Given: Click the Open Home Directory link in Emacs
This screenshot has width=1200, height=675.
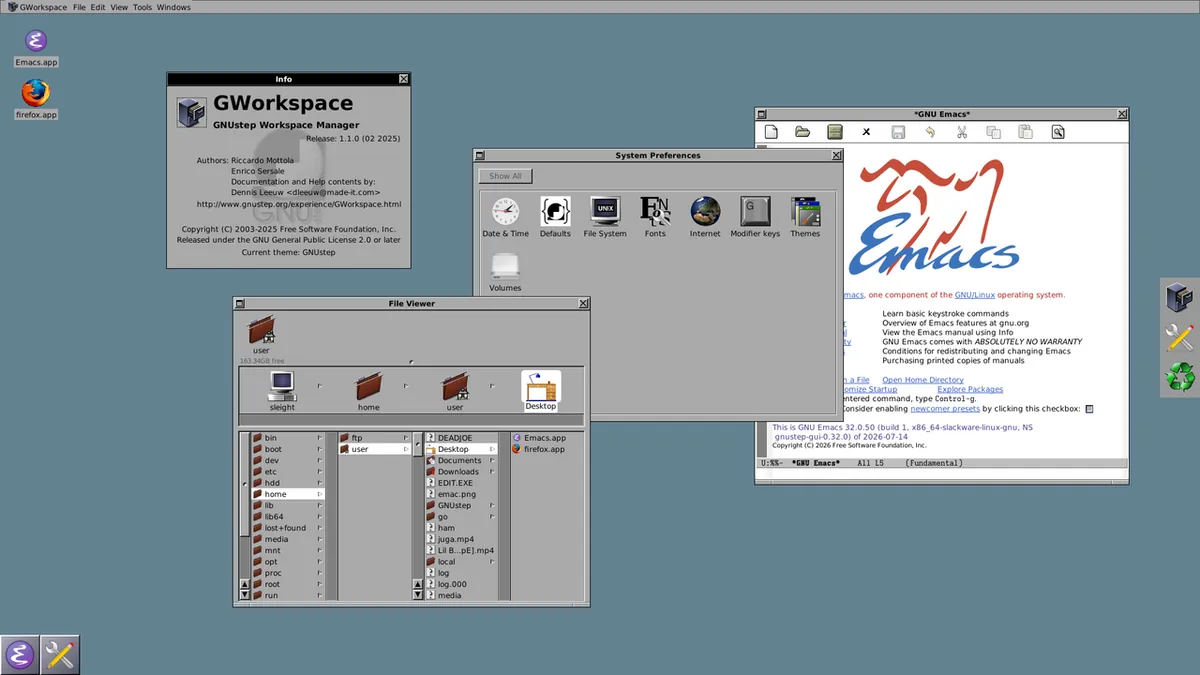Looking at the screenshot, I should tap(923, 380).
